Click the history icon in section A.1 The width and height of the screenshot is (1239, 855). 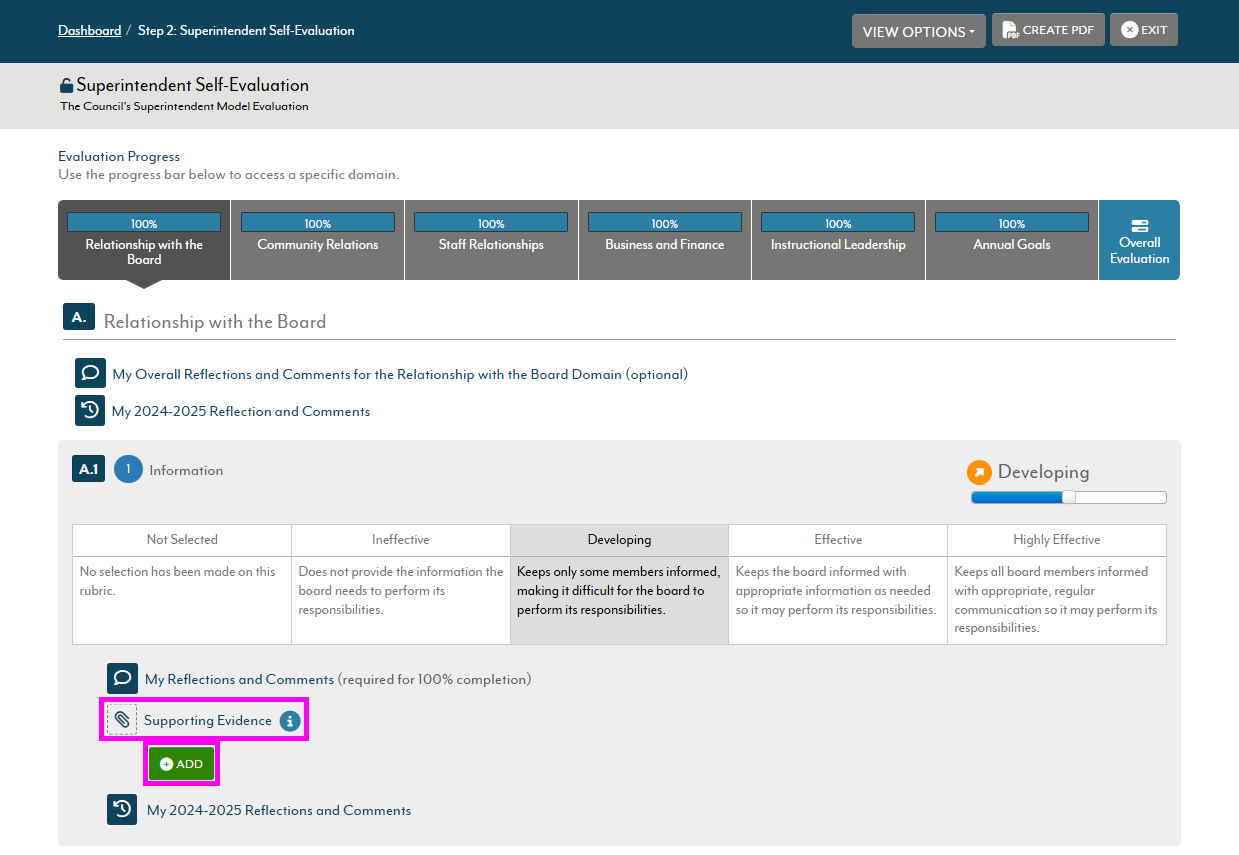122,809
